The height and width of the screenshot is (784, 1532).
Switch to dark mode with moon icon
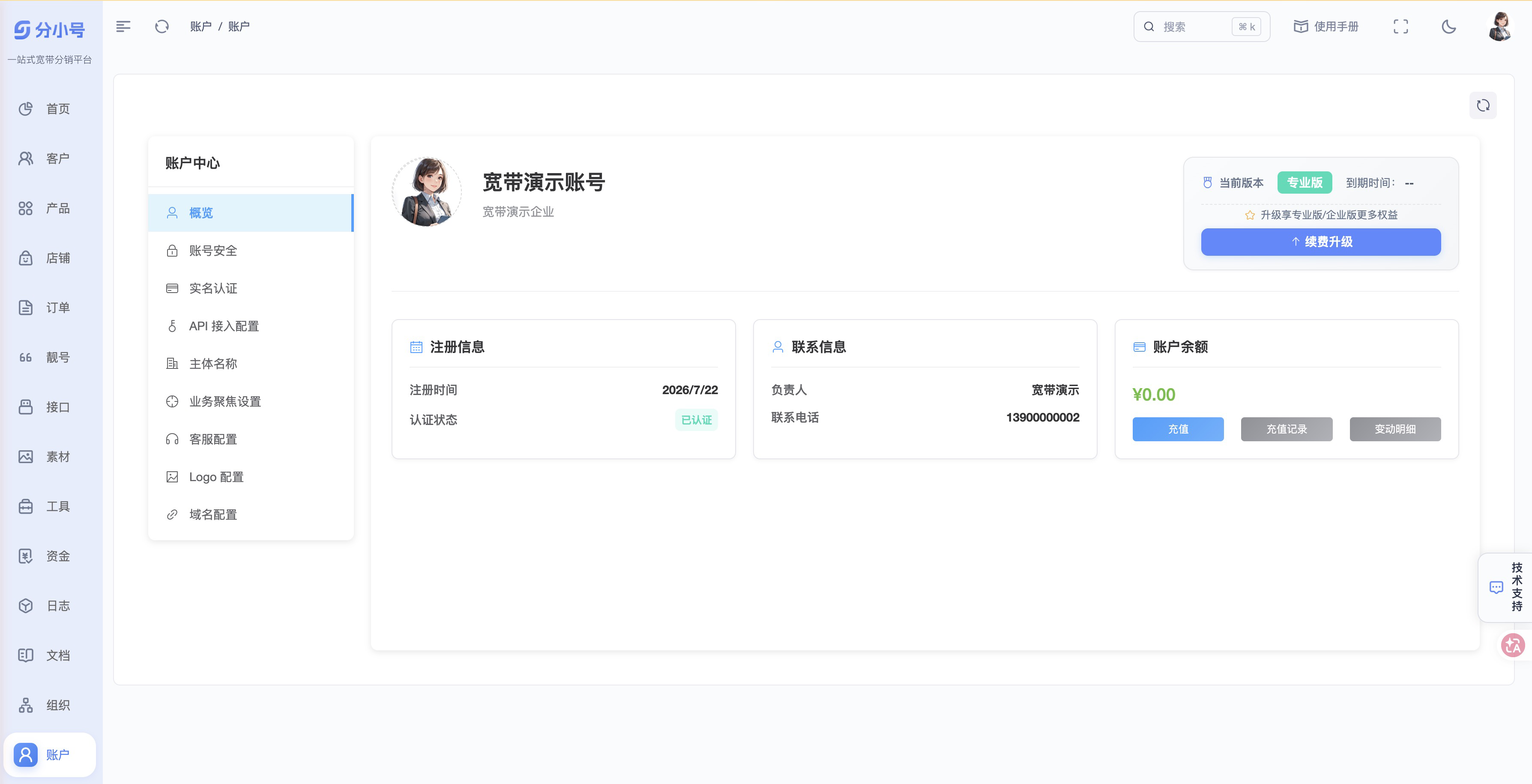pyautogui.click(x=1449, y=26)
